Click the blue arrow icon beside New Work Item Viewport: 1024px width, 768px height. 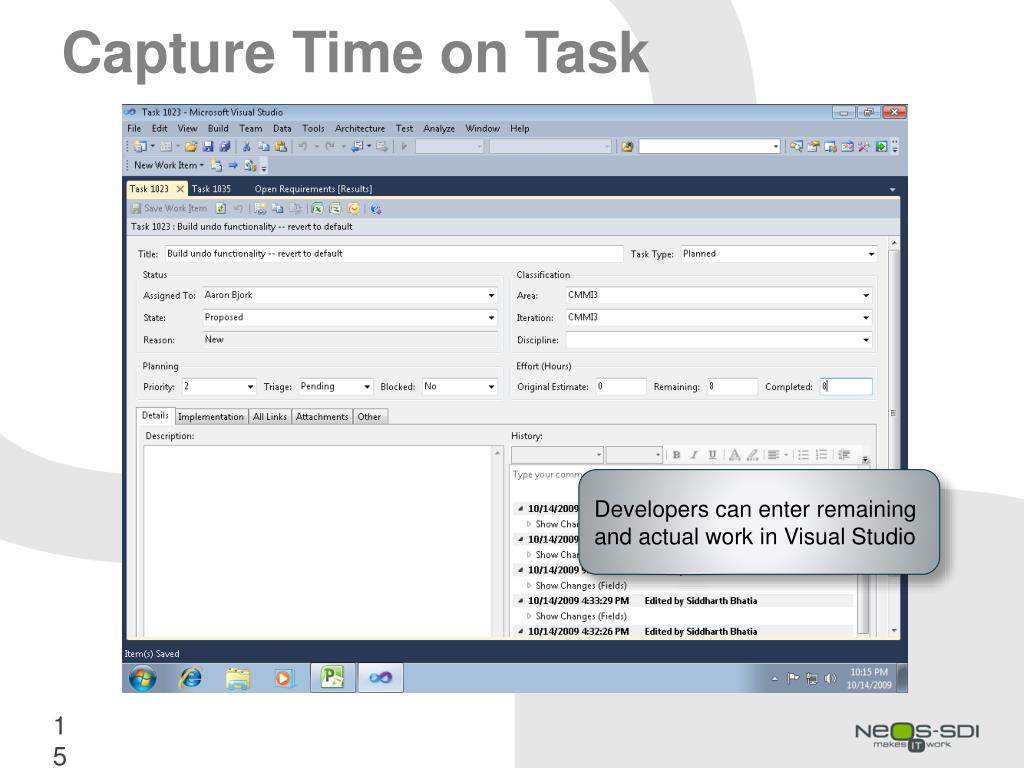pos(232,166)
